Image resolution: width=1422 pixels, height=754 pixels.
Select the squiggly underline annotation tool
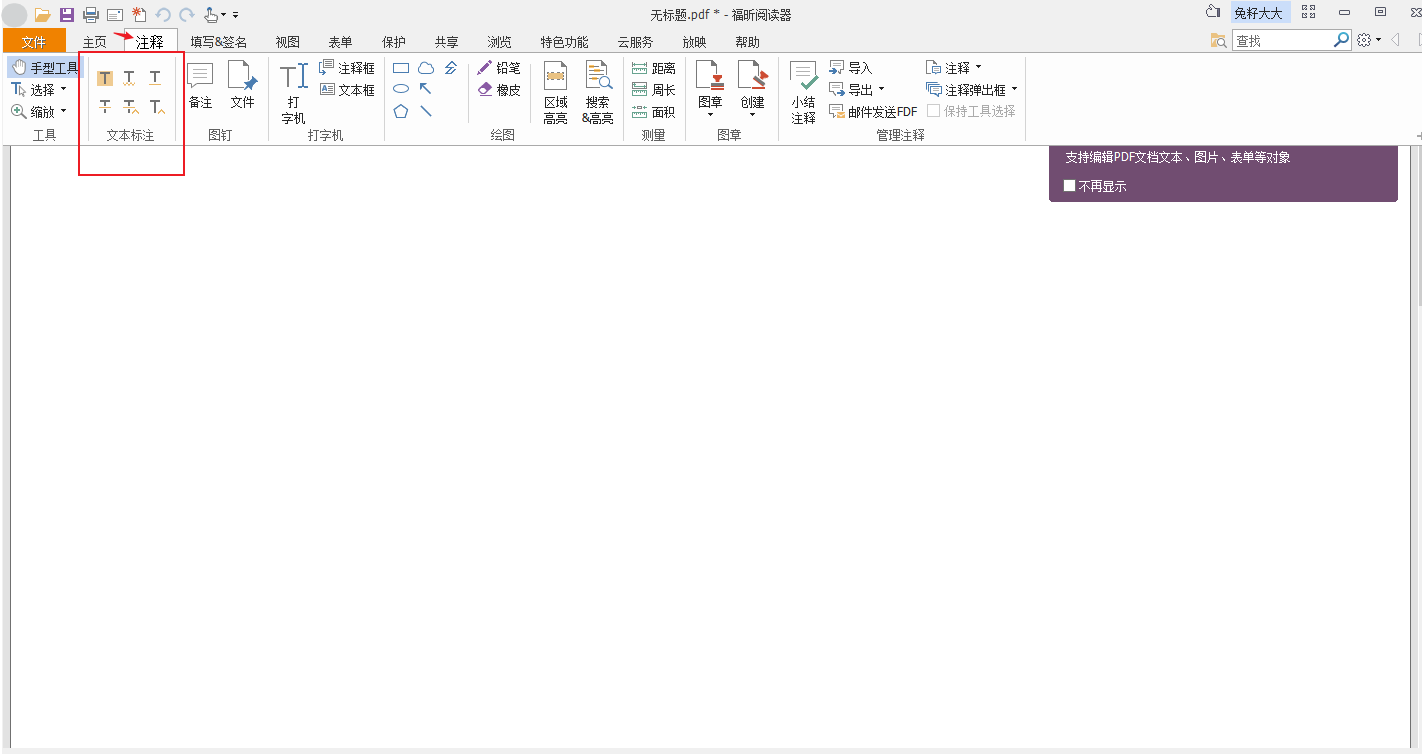(128, 77)
